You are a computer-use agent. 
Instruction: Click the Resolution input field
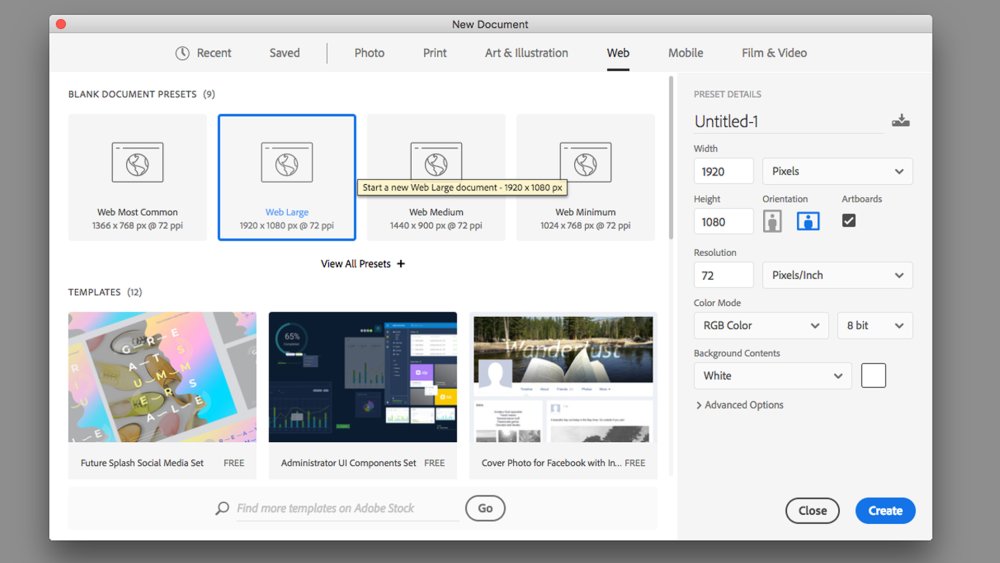tap(723, 275)
